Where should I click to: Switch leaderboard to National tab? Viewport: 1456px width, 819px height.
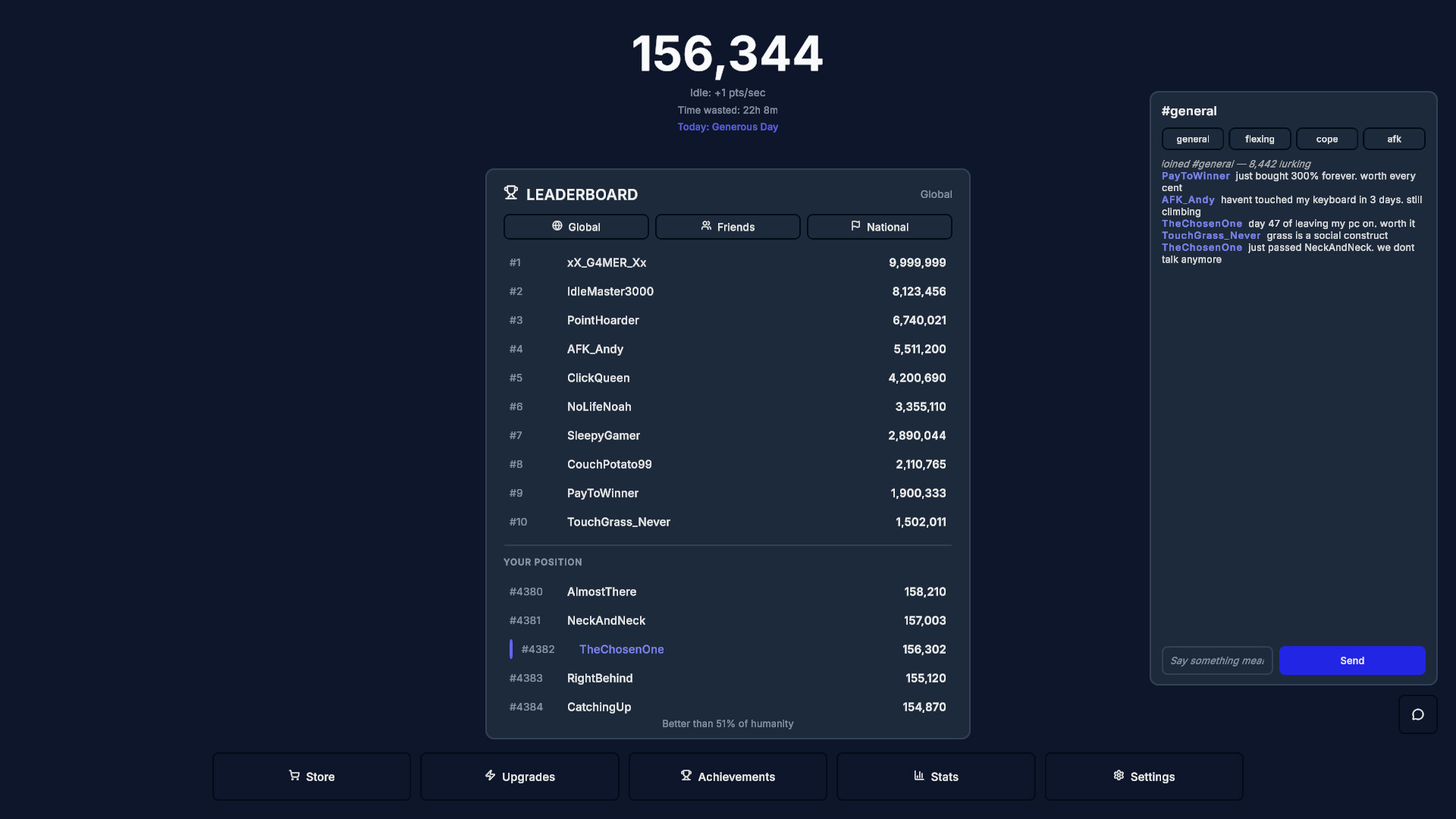tap(880, 227)
